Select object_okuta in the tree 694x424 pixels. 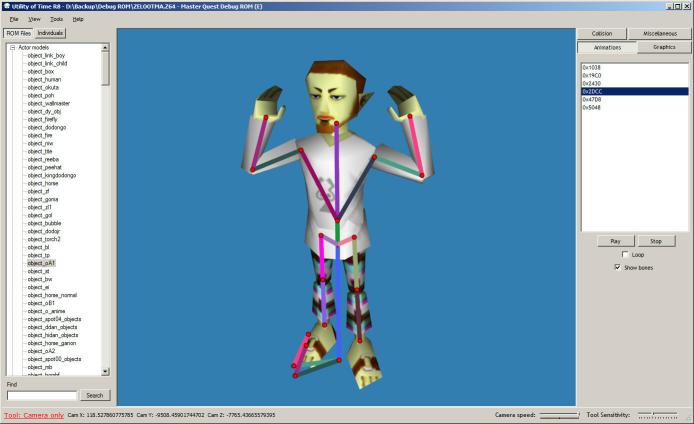[x=43, y=88]
